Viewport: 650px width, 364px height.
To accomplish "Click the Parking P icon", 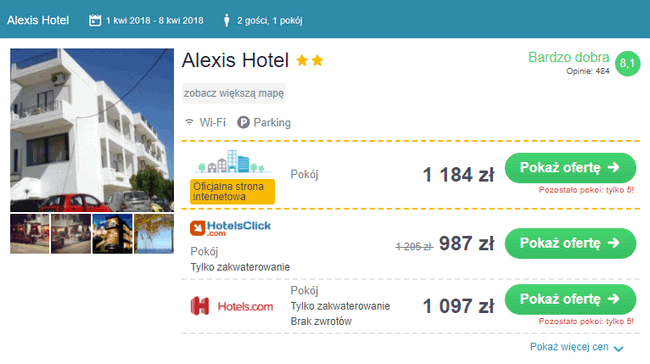I will click(x=243, y=122).
